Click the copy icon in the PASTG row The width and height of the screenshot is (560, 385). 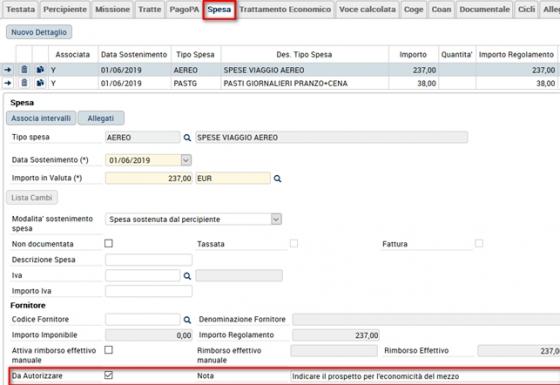click(x=40, y=83)
